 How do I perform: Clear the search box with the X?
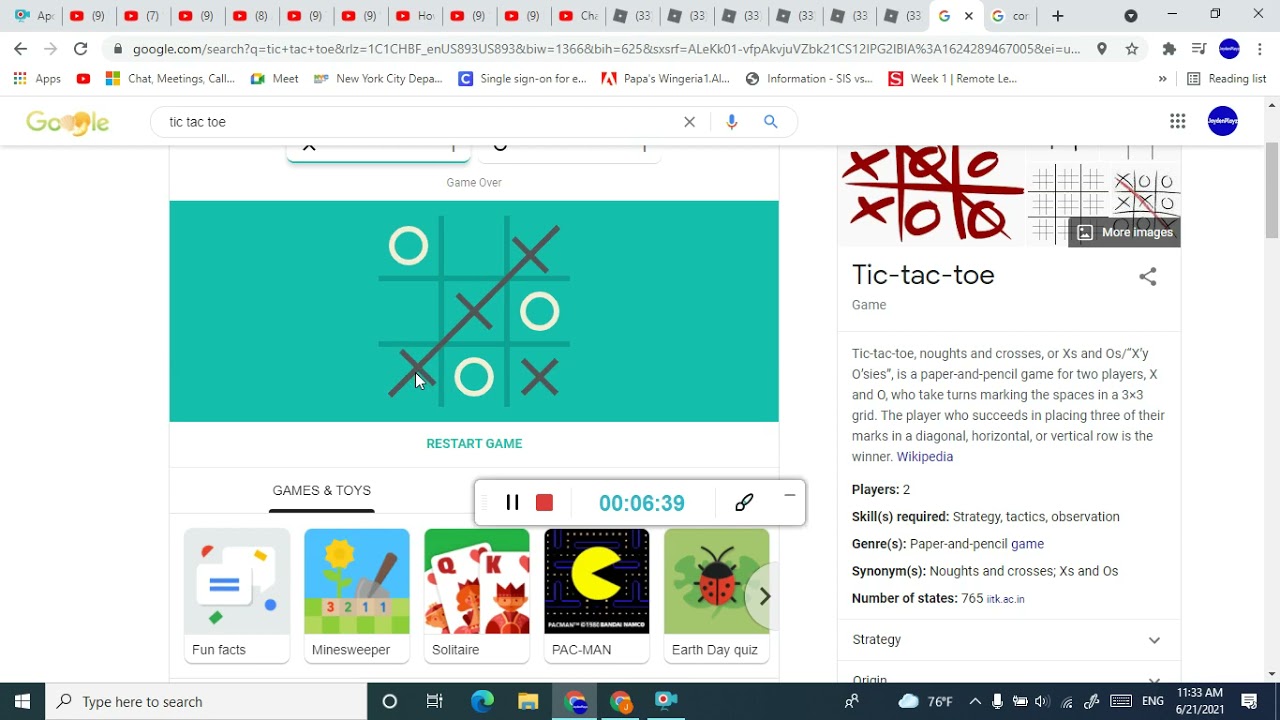tap(689, 122)
